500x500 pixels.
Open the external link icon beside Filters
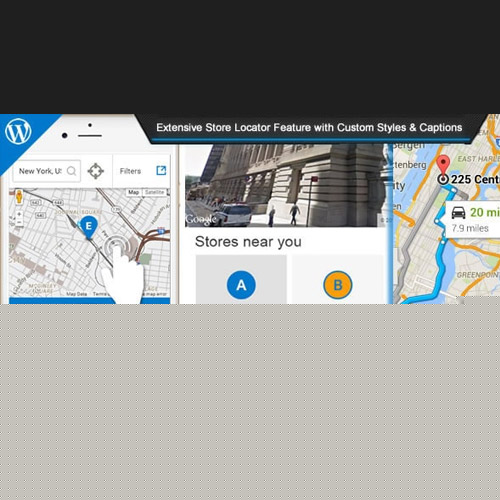[161, 170]
